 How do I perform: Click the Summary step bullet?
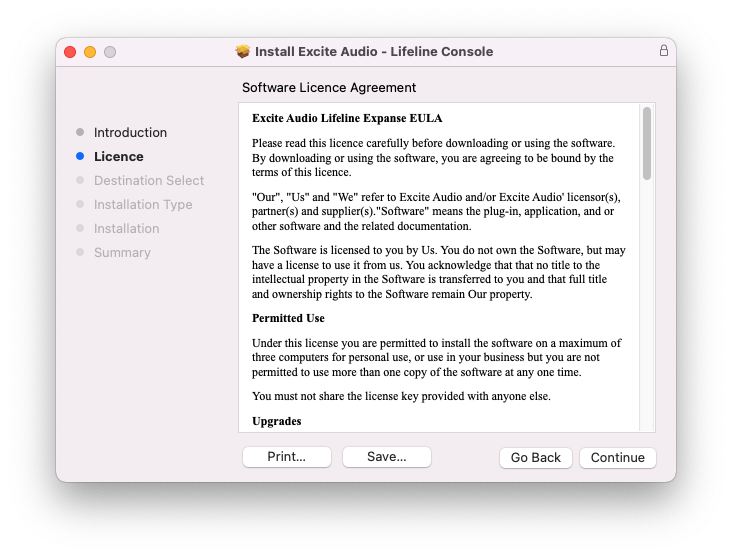coord(80,252)
